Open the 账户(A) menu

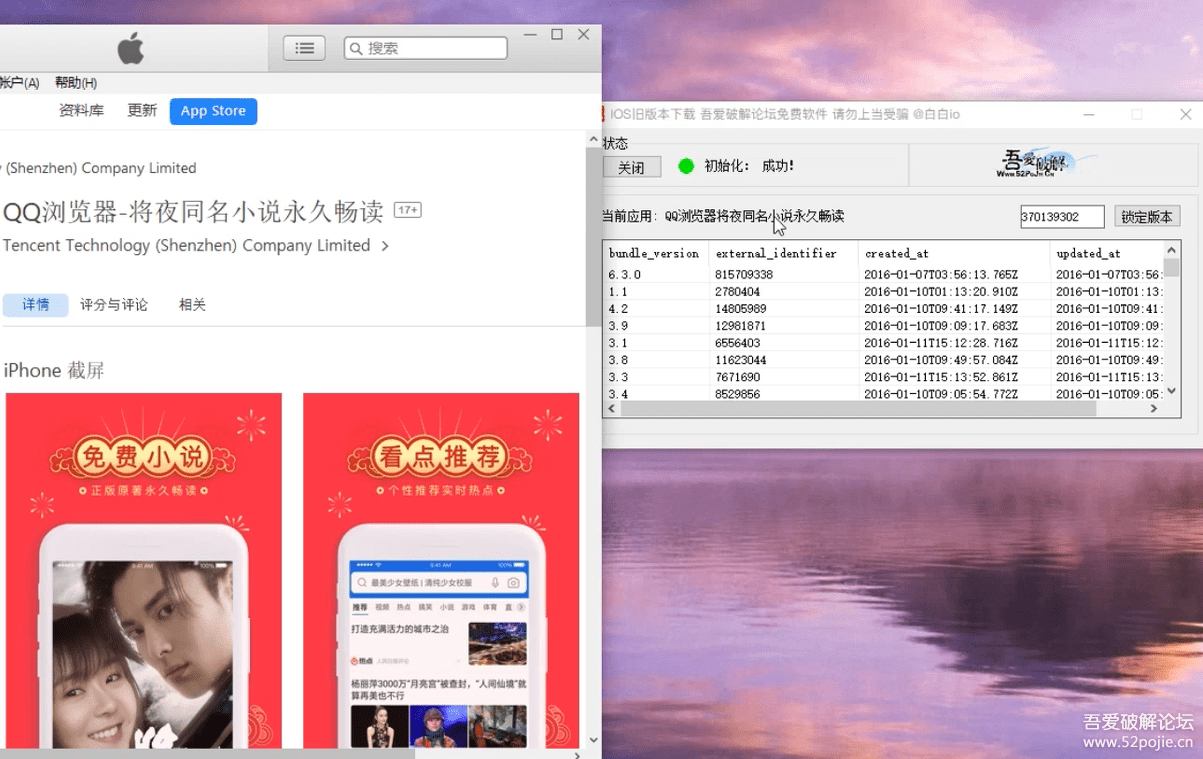[19, 83]
